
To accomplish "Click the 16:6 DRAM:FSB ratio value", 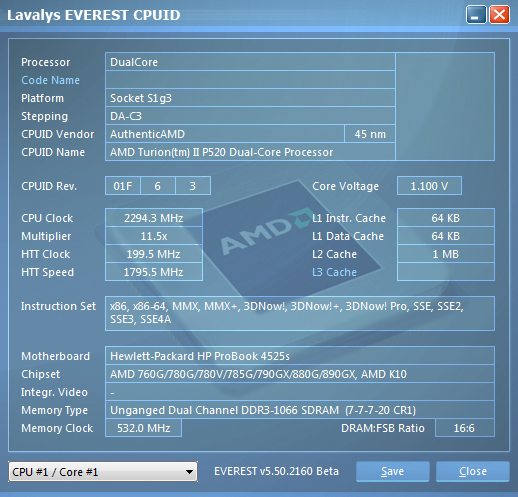I will pos(464,428).
